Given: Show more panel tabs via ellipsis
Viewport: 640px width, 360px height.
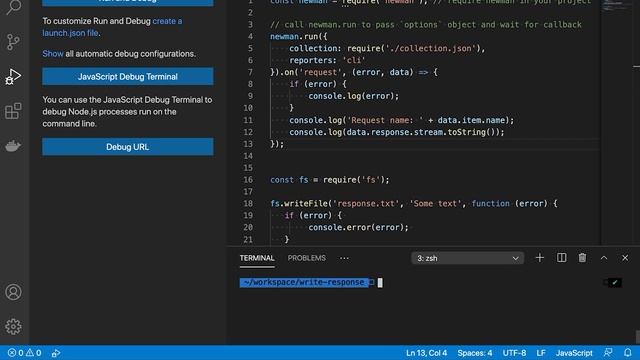Looking at the screenshot, I should pyautogui.click(x=344, y=258).
